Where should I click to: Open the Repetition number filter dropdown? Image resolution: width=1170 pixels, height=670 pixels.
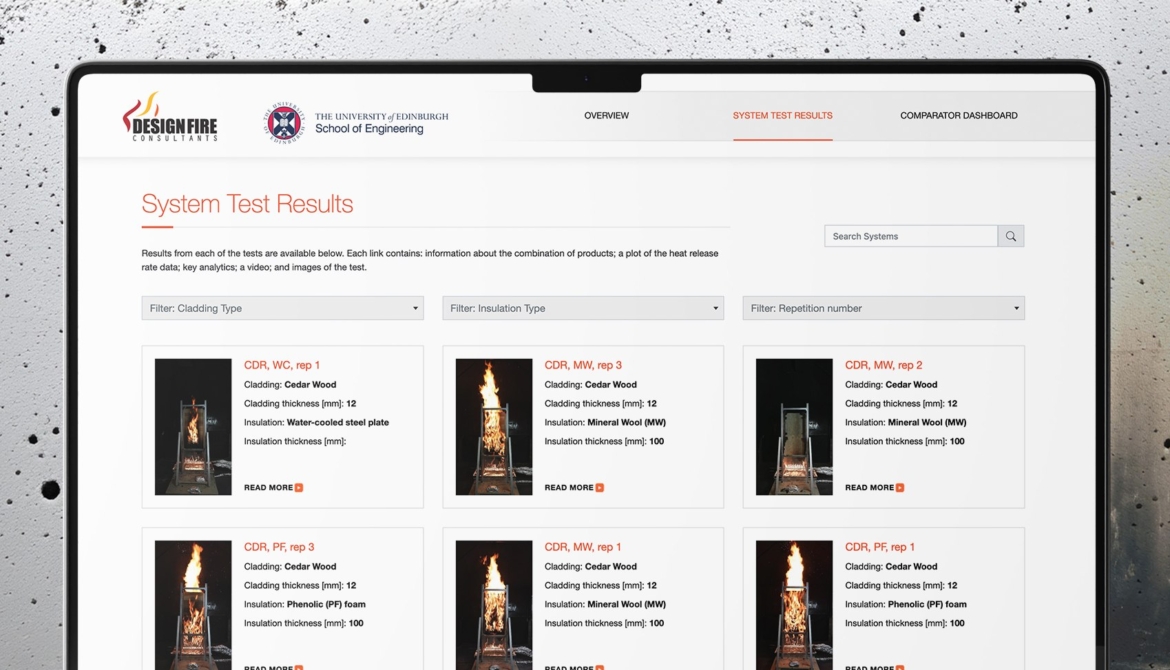(883, 308)
